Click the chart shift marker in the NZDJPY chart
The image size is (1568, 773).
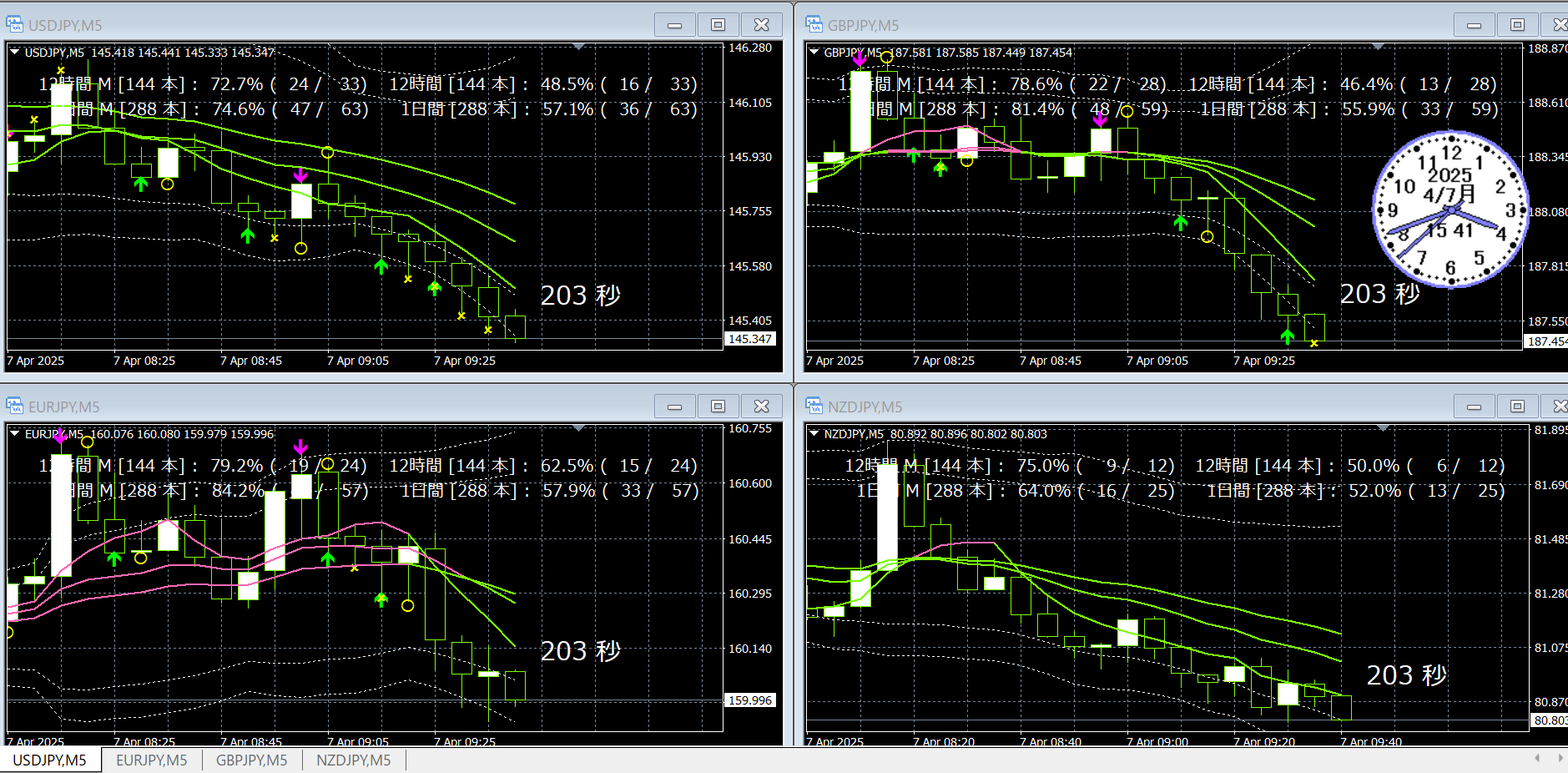point(1383,428)
